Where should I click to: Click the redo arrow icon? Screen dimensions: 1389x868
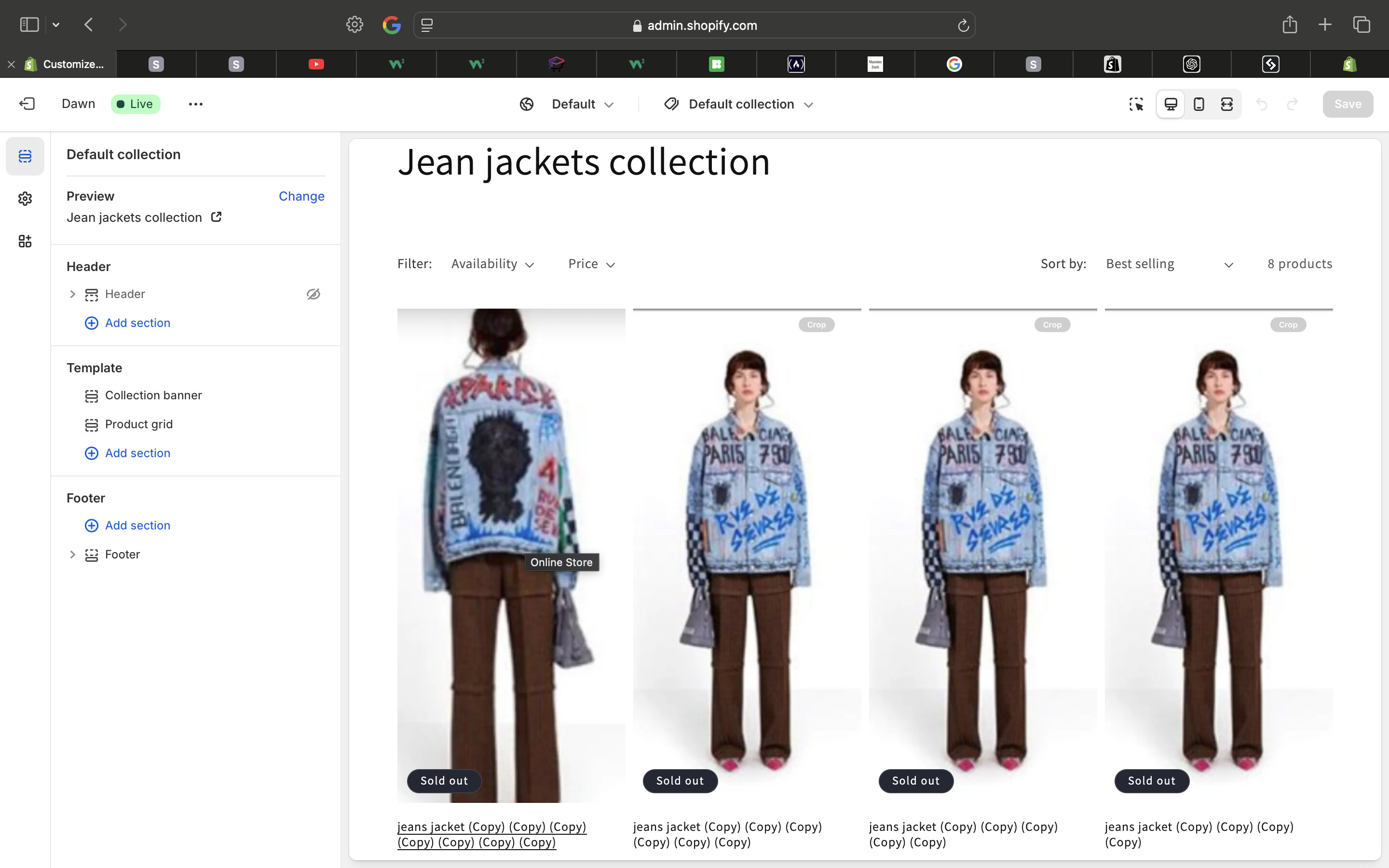(x=1293, y=104)
